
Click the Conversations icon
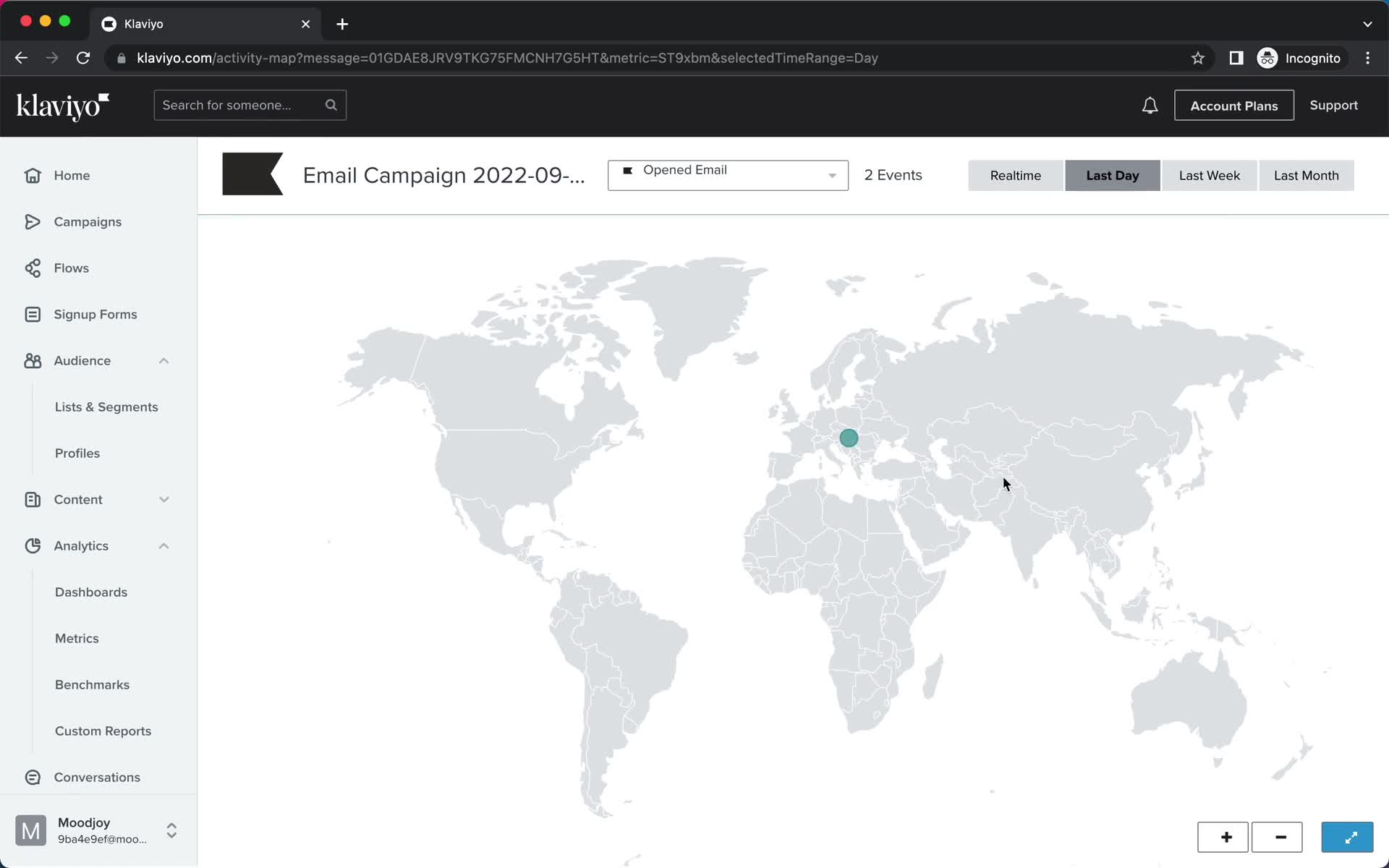[32, 777]
